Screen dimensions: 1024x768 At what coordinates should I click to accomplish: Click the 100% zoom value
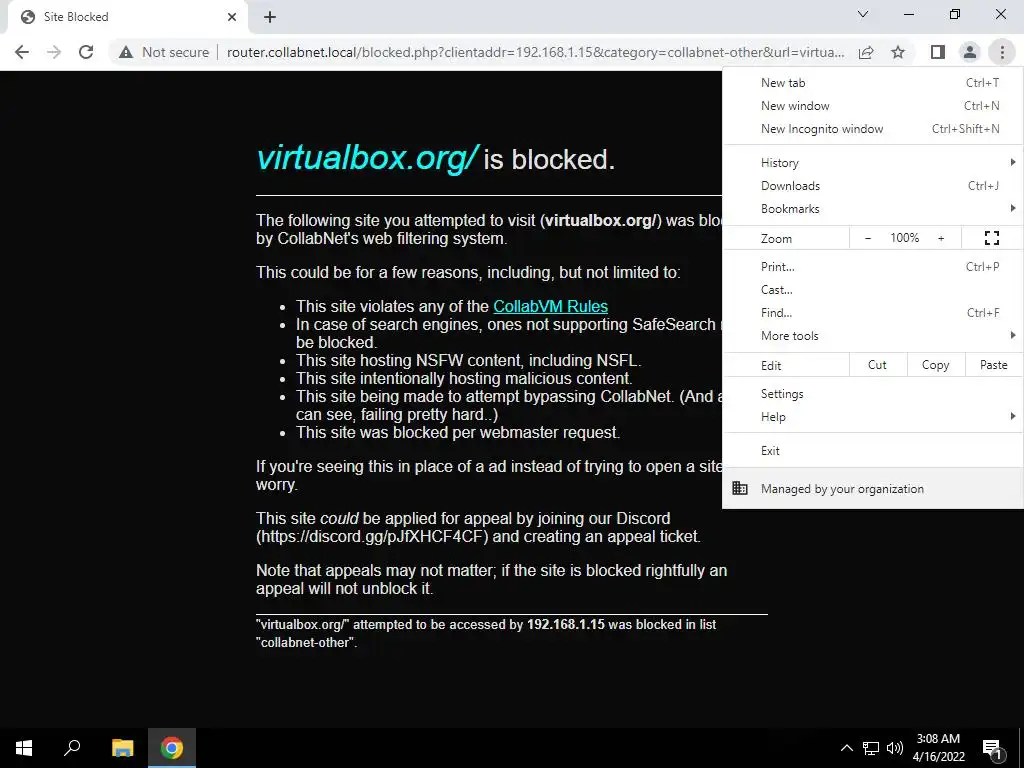pyautogui.click(x=904, y=238)
